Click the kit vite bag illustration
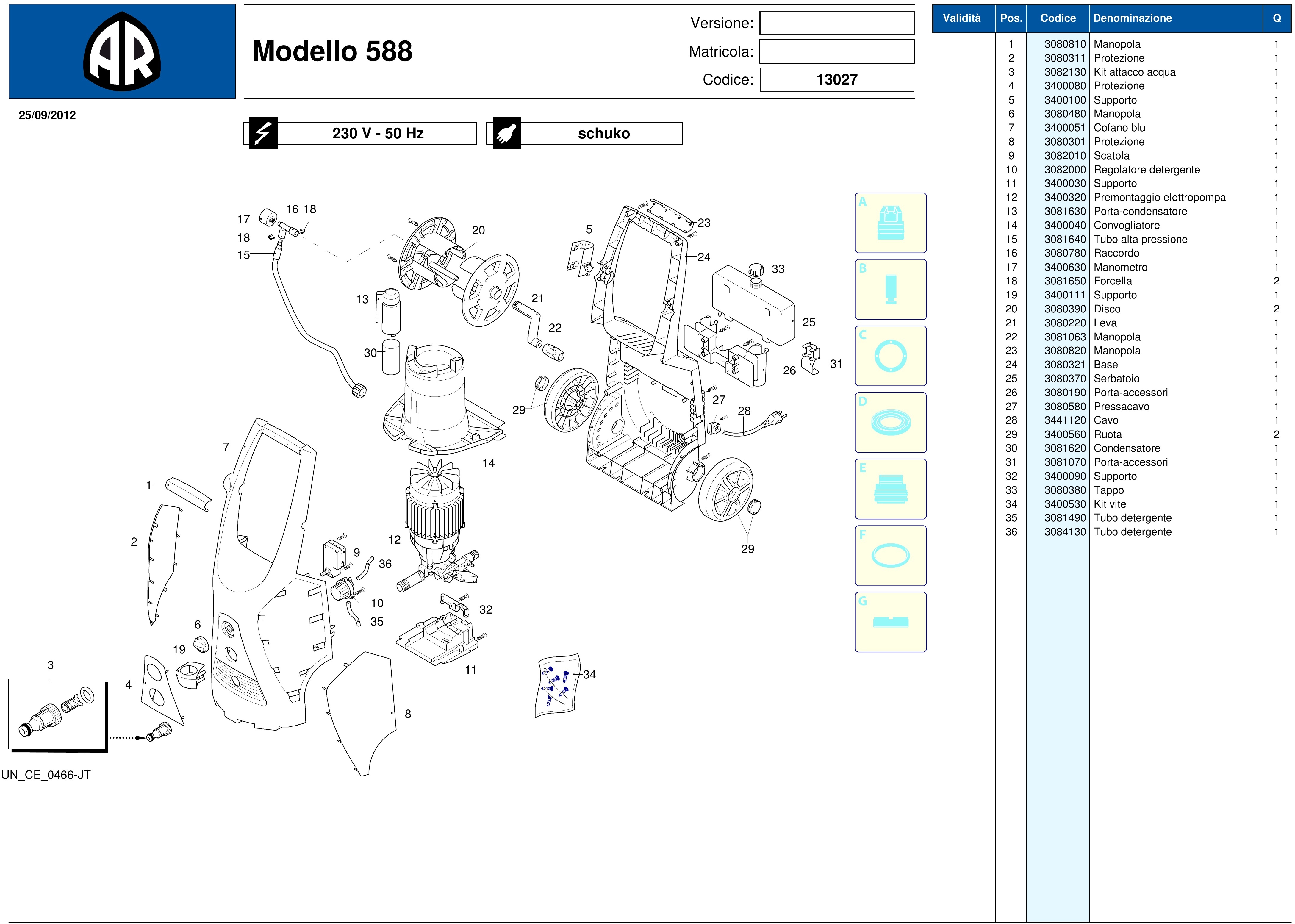The width and height of the screenshot is (1295, 924). tap(558, 686)
